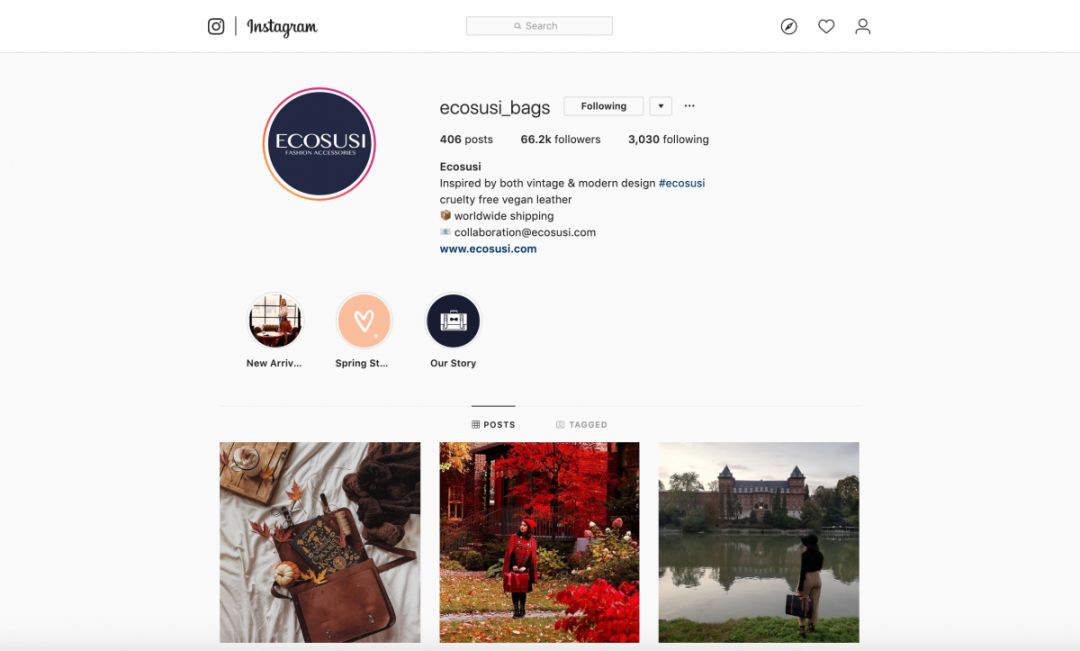This screenshot has height=651, width=1080.
Task: Open the red autumn garden post
Action: coord(539,542)
